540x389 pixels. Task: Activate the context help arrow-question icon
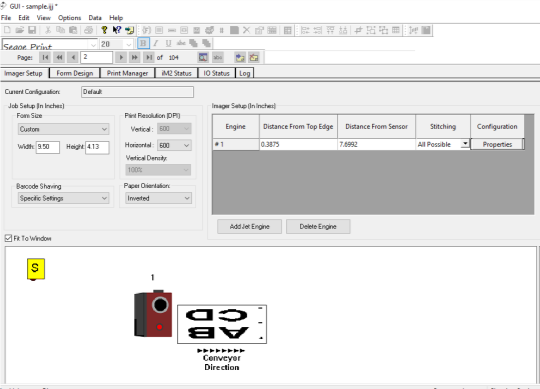pos(117,30)
